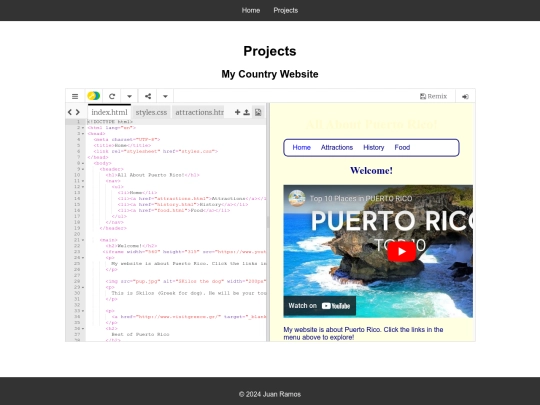540x405 pixels.
Task: Add a new file with plus icon
Action: (x=237, y=112)
